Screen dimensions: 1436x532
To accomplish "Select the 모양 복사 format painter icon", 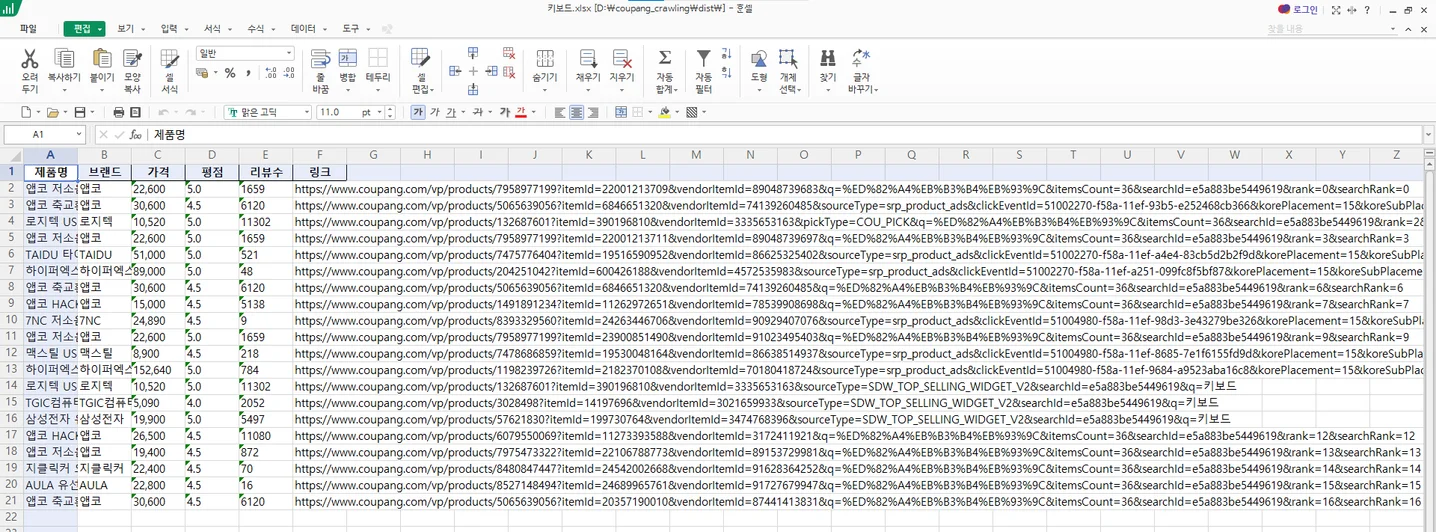I will [x=132, y=59].
